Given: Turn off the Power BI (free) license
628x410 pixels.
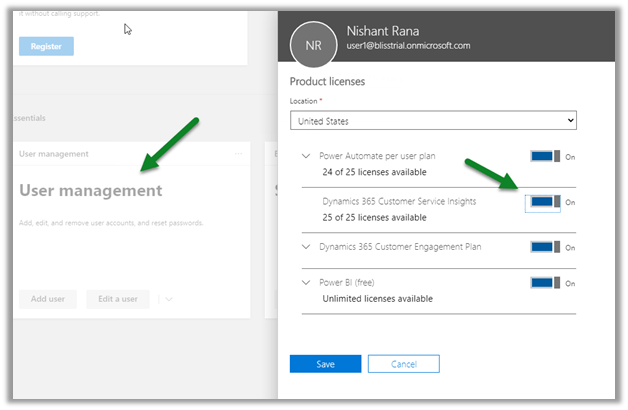Looking at the screenshot, I should pyautogui.click(x=545, y=283).
